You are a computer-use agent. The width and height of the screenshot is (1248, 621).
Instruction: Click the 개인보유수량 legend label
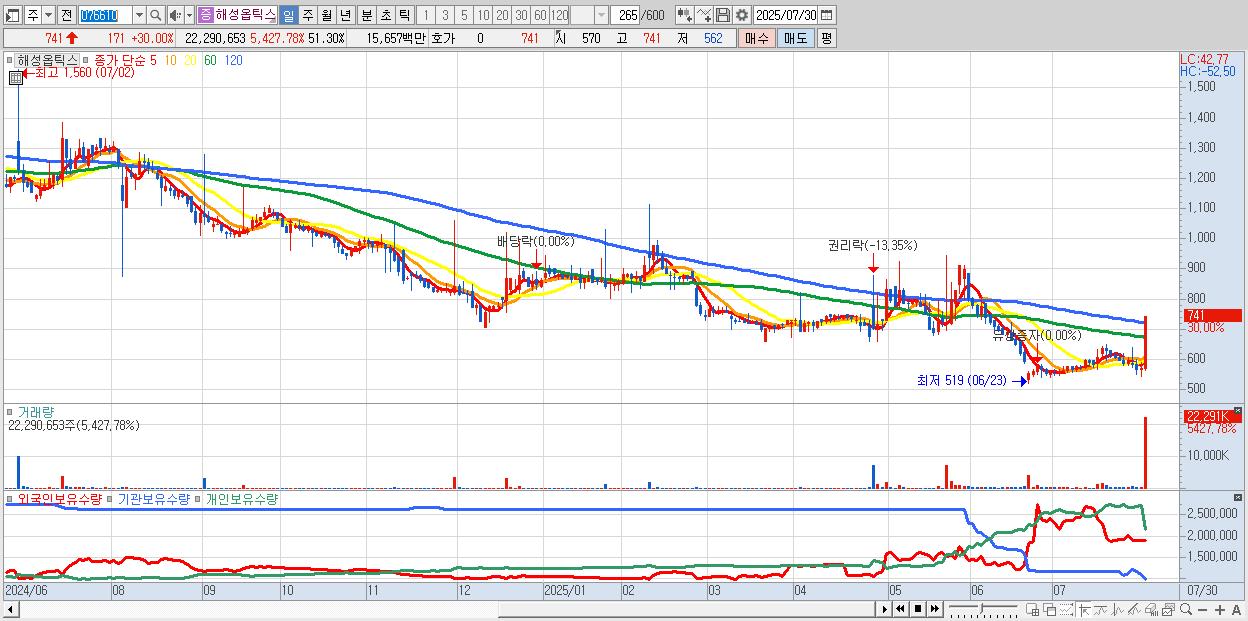click(242, 498)
